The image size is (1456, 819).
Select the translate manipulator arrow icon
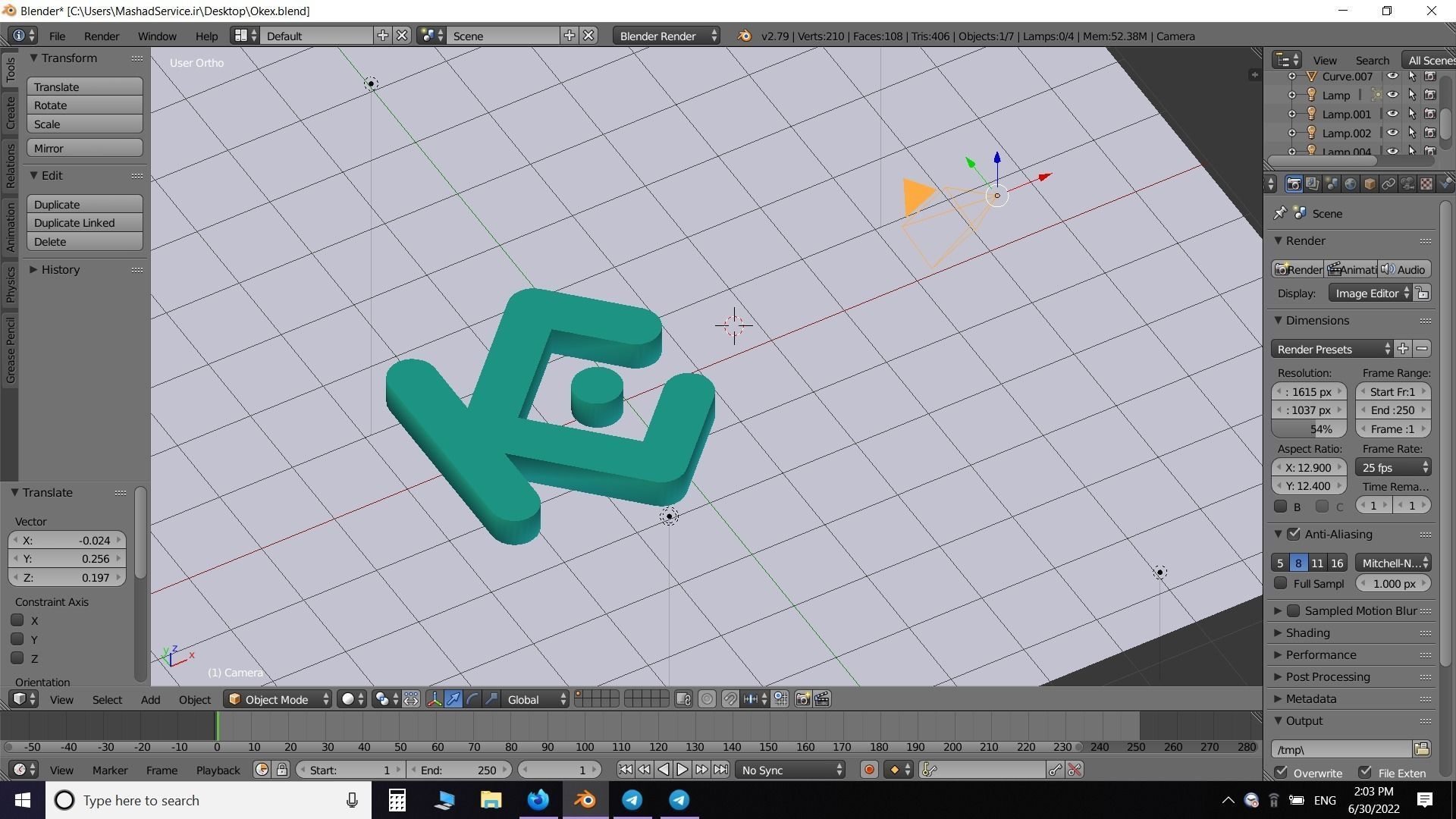point(453,699)
